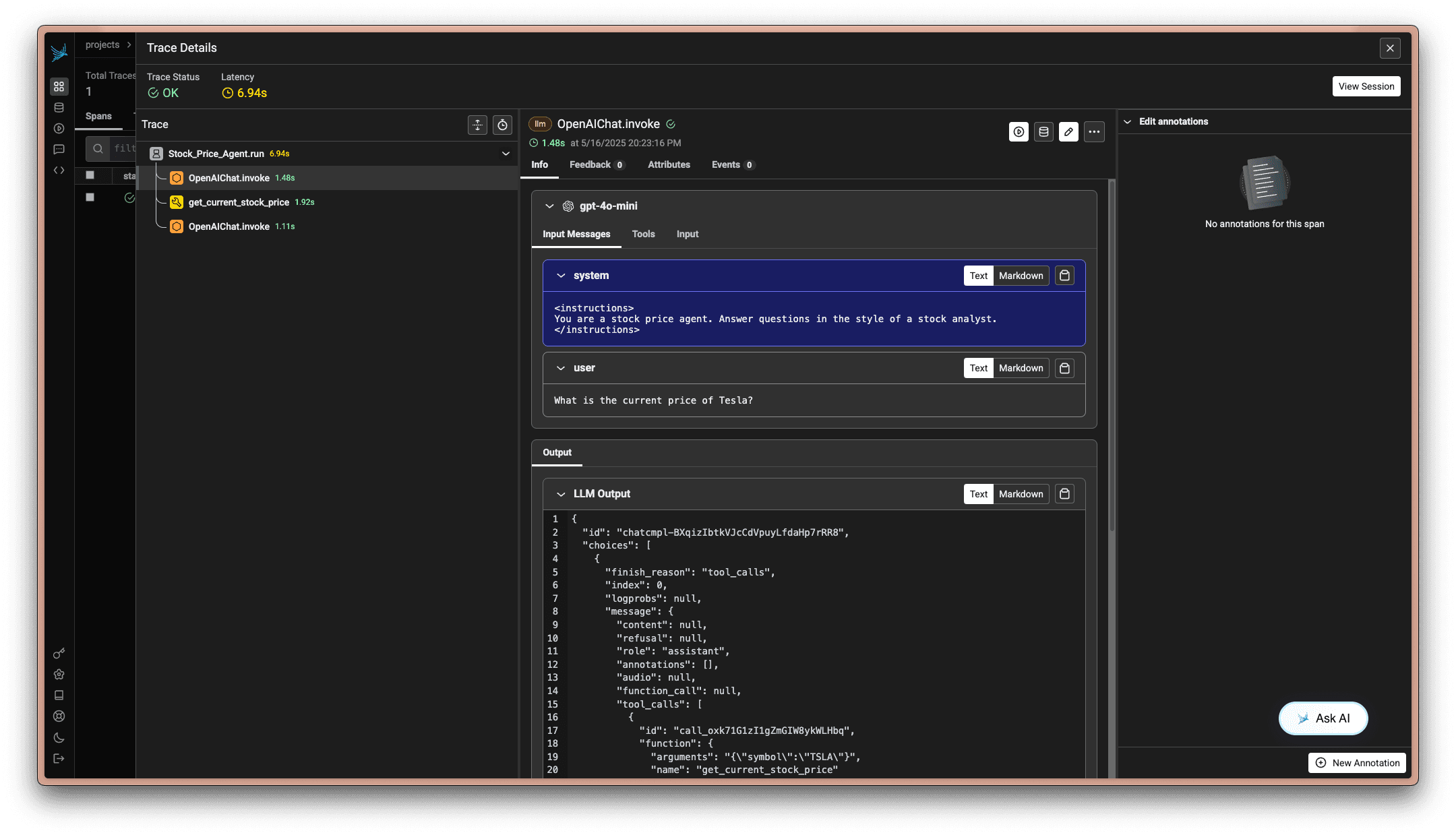The height and width of the screenshot is (835, 1456).
Task: Collapse the Edit annotations panel chevron
Action: (x=1128, y=122)
